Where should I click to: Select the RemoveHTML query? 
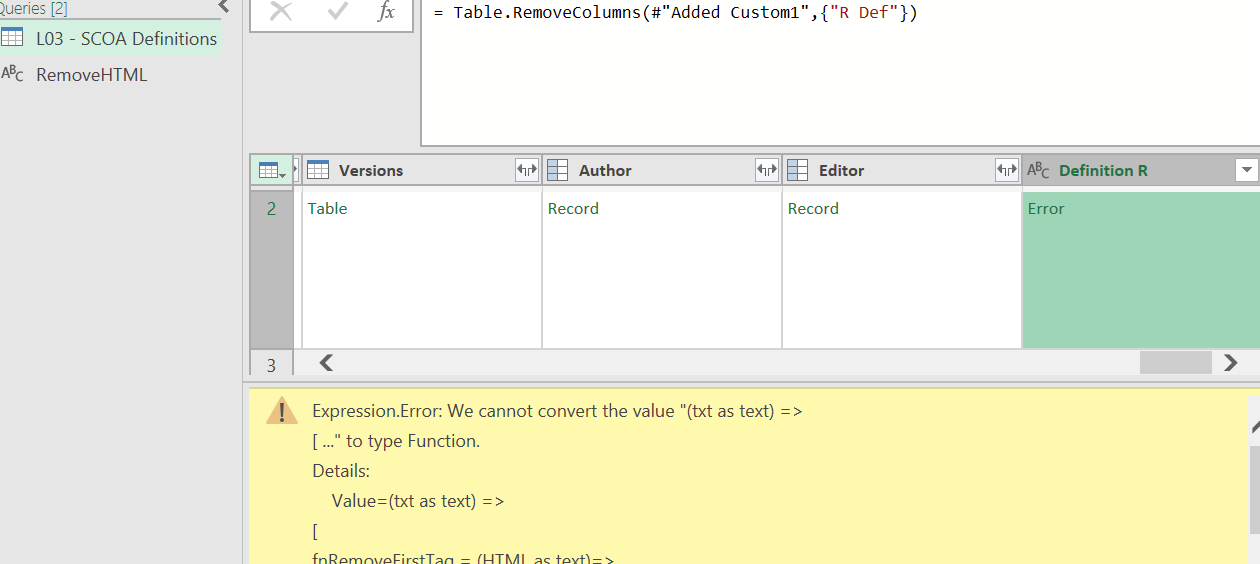[91, 75]
